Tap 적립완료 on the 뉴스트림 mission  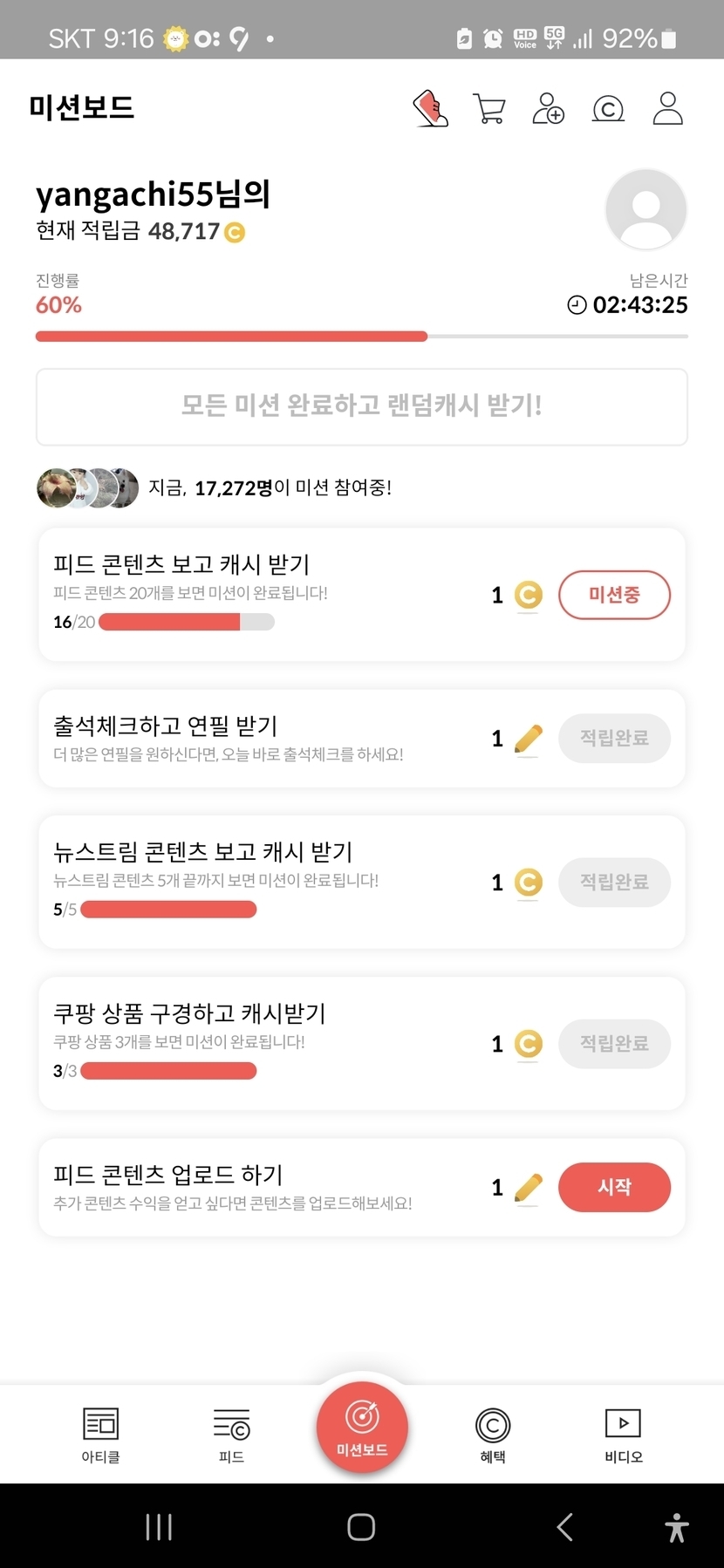pyautogui.click(x=614, y=882)
